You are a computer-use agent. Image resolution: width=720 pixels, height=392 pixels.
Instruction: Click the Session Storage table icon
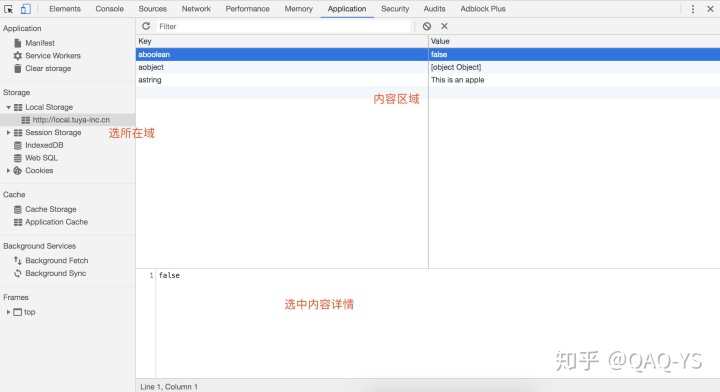(x=18, y=133)
